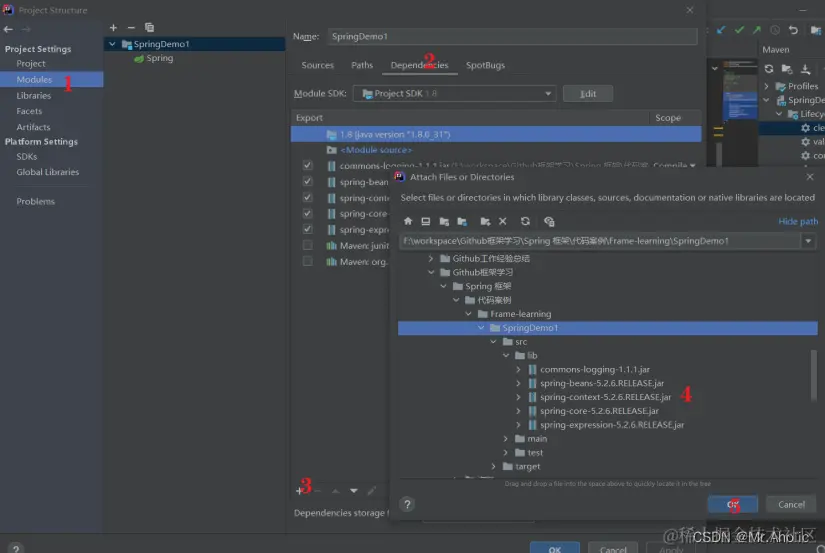Click the remove module minus icon
This screenshot has height=553, width=825.
point(131,27)
